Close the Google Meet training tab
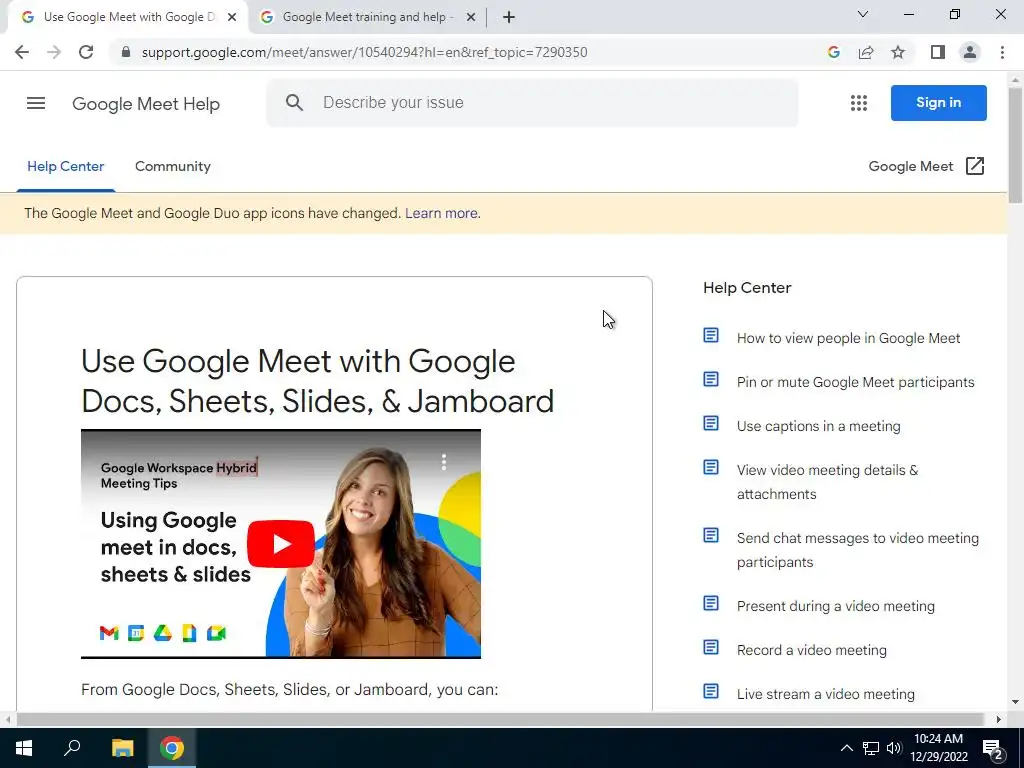 [x=471, y=18]
